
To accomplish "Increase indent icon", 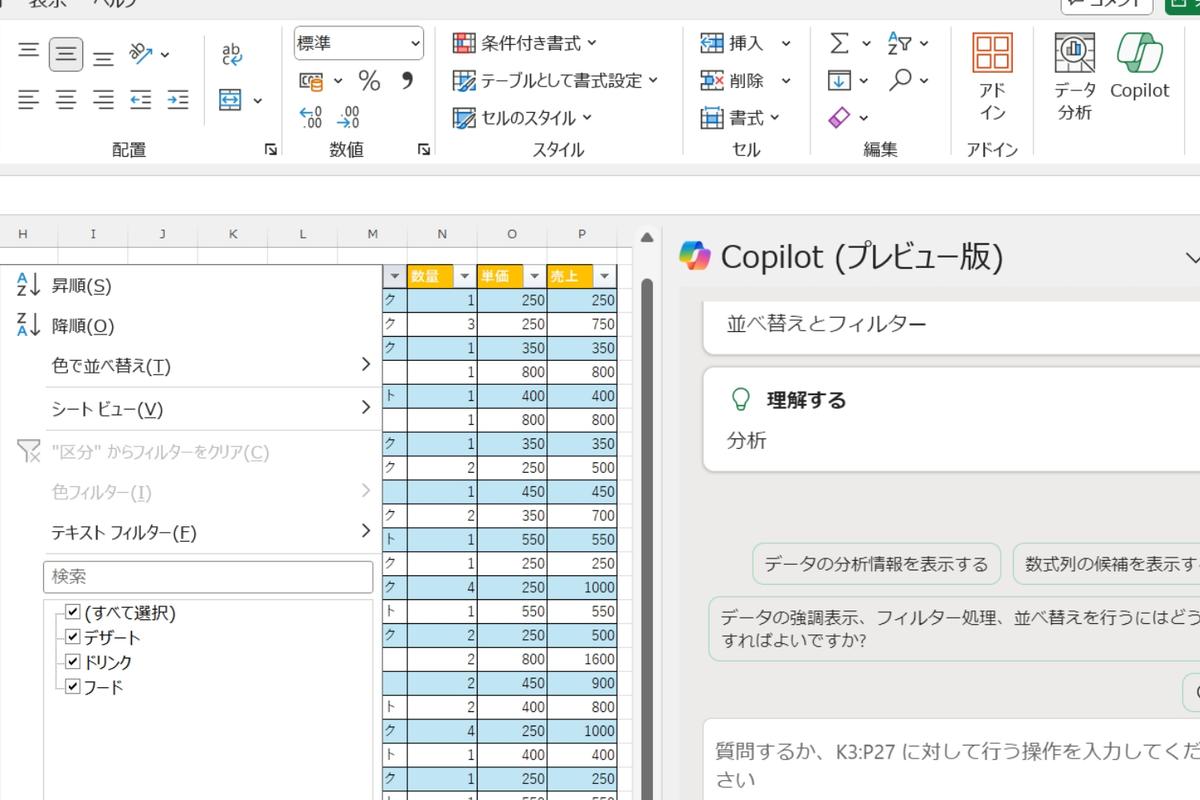I will [178, 99].
